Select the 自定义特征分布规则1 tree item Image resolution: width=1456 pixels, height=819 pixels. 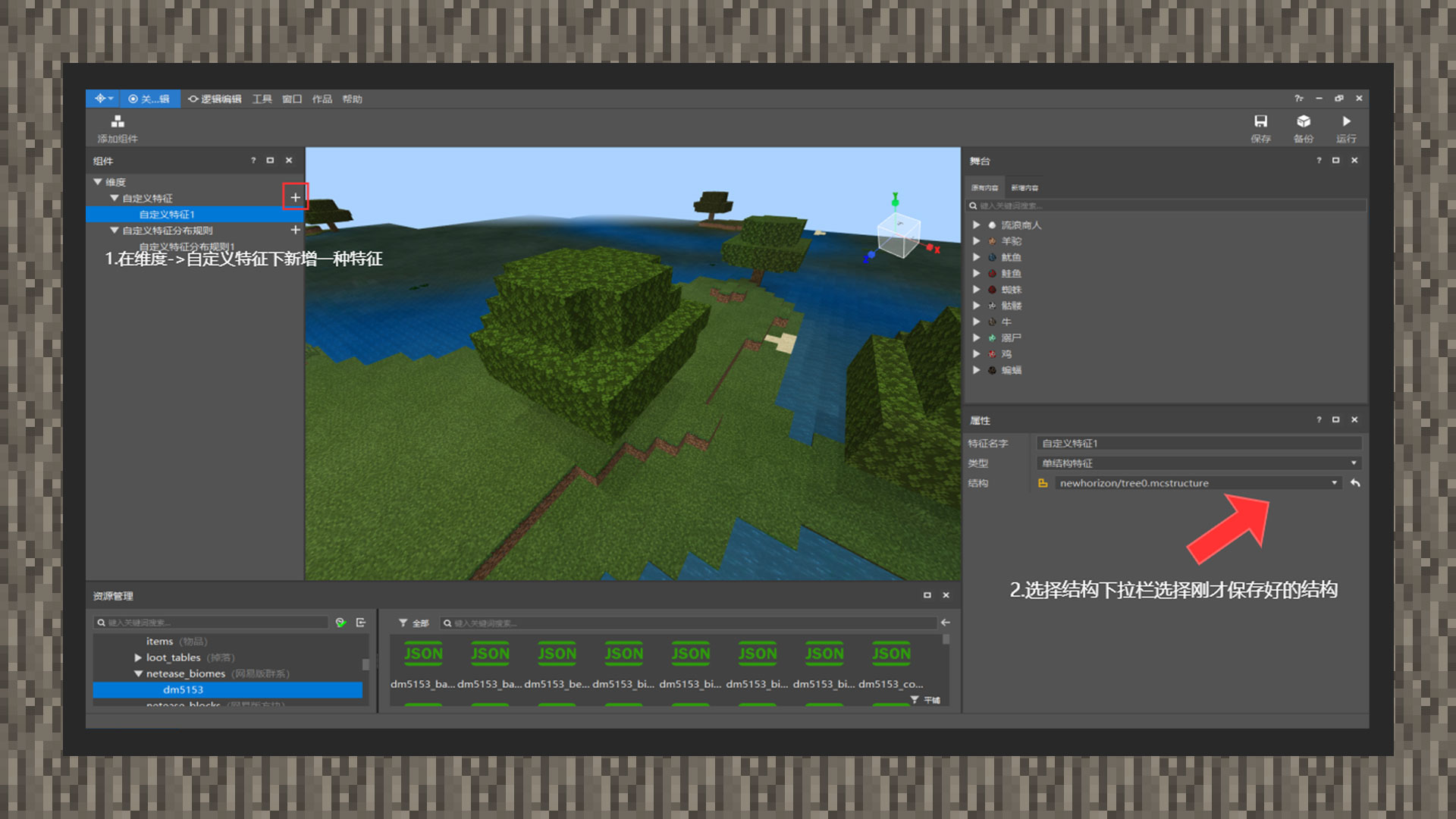click(x=187, y=246)
